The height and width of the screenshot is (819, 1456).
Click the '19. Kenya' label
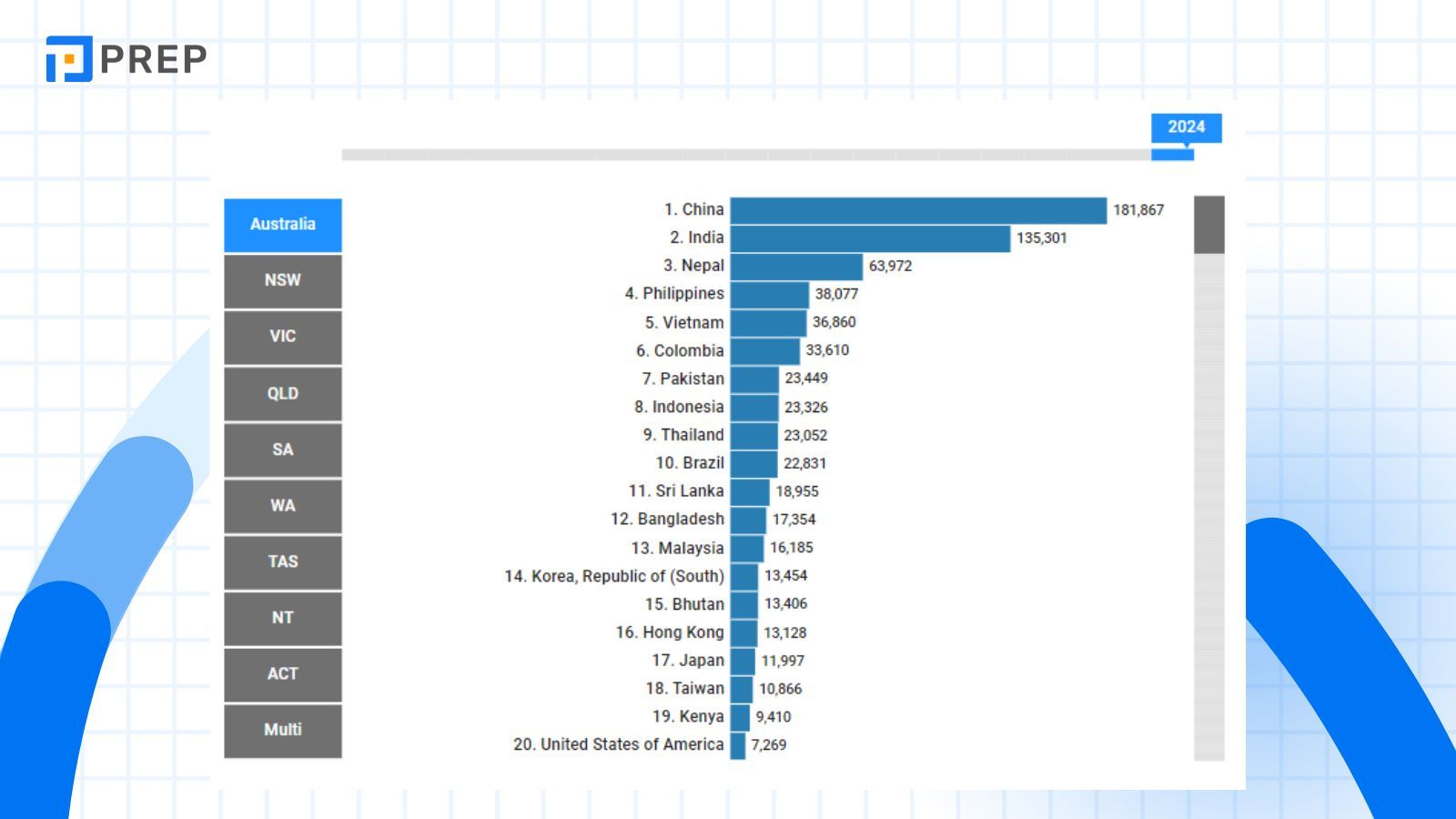pyautogui.click(x=688, y=717)
